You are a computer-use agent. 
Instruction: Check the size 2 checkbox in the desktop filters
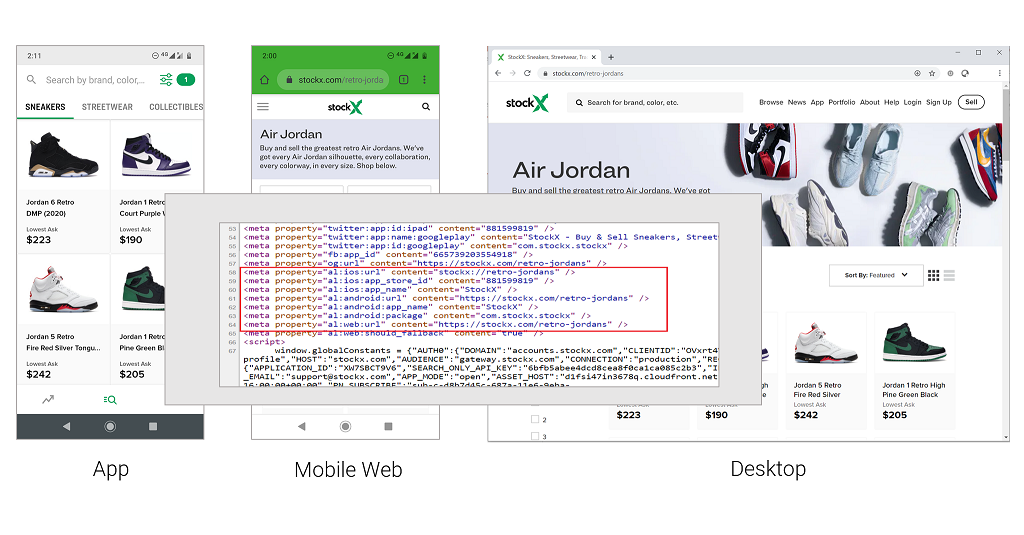coord(535,419)
